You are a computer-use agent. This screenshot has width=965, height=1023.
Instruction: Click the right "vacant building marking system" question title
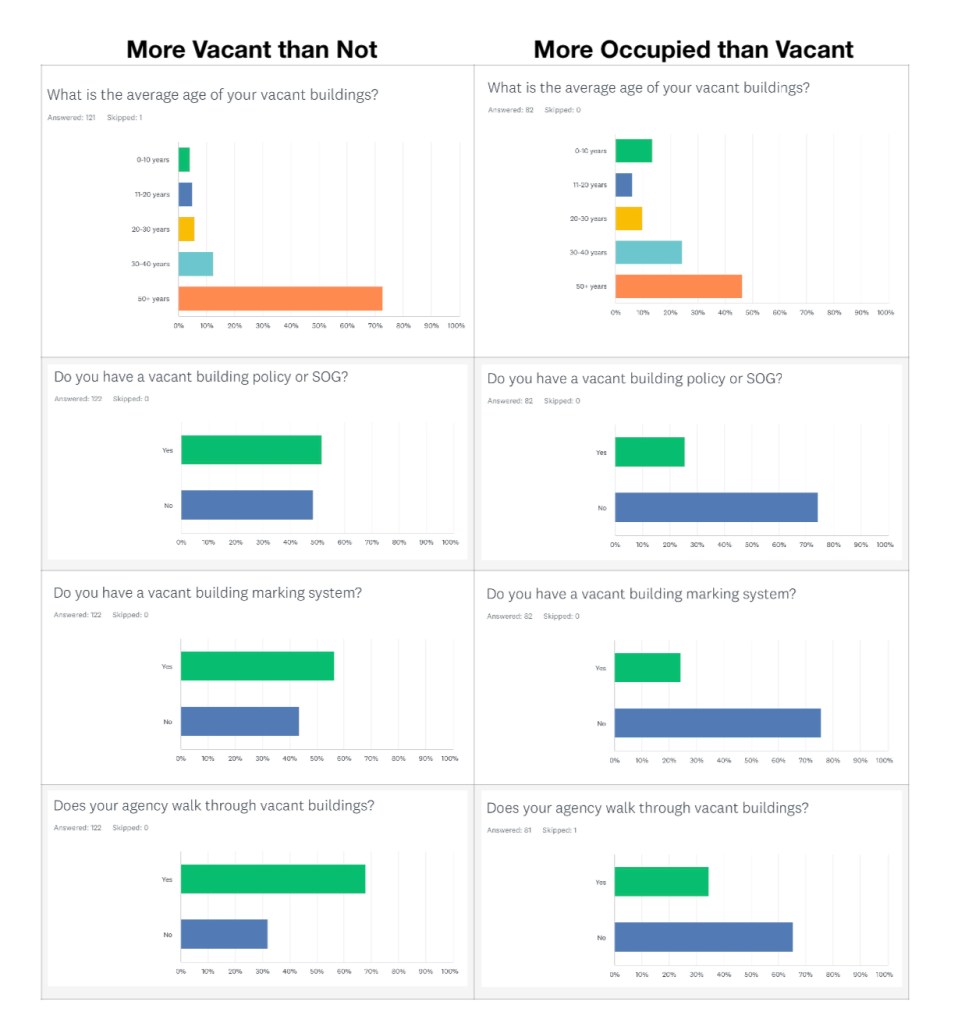(641, 594)
